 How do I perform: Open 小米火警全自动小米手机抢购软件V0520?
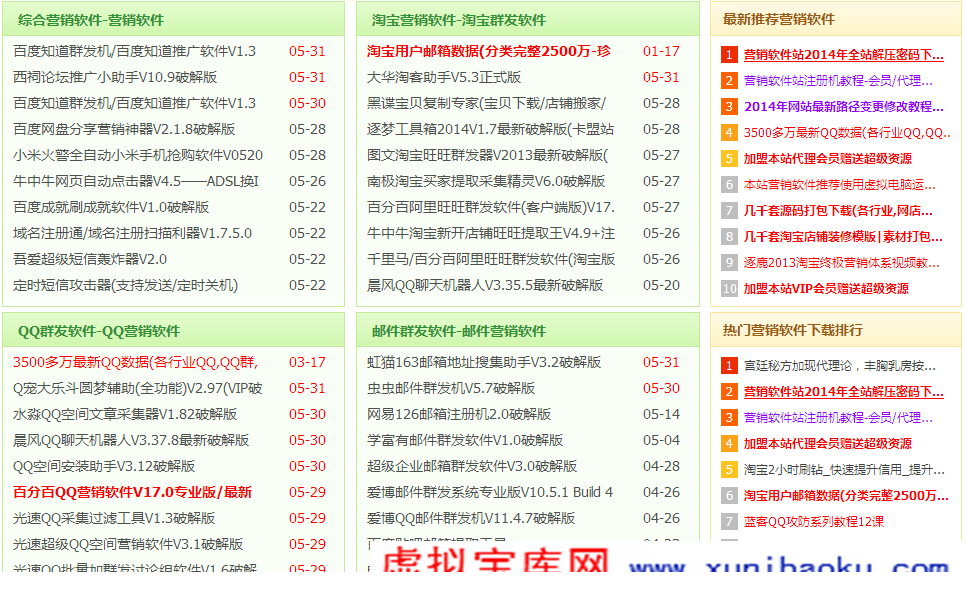(x=138, y=155)
